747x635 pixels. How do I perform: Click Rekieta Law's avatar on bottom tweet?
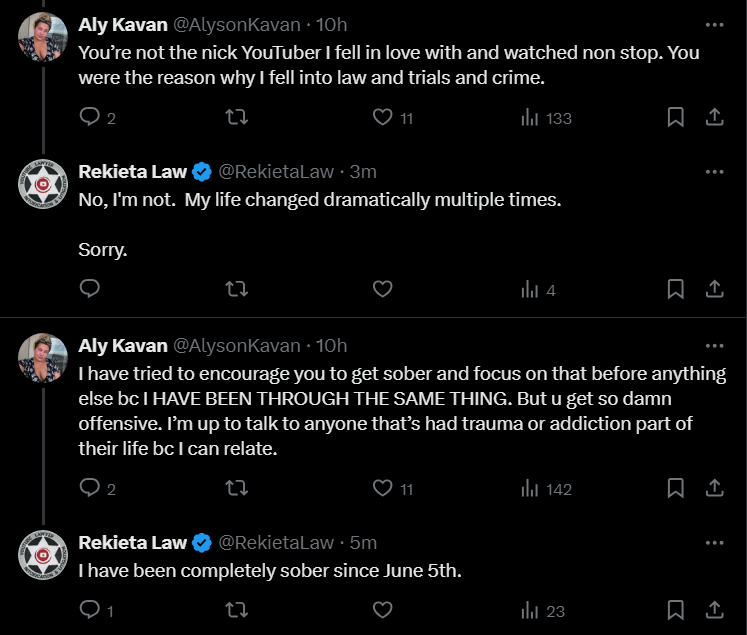43,555
